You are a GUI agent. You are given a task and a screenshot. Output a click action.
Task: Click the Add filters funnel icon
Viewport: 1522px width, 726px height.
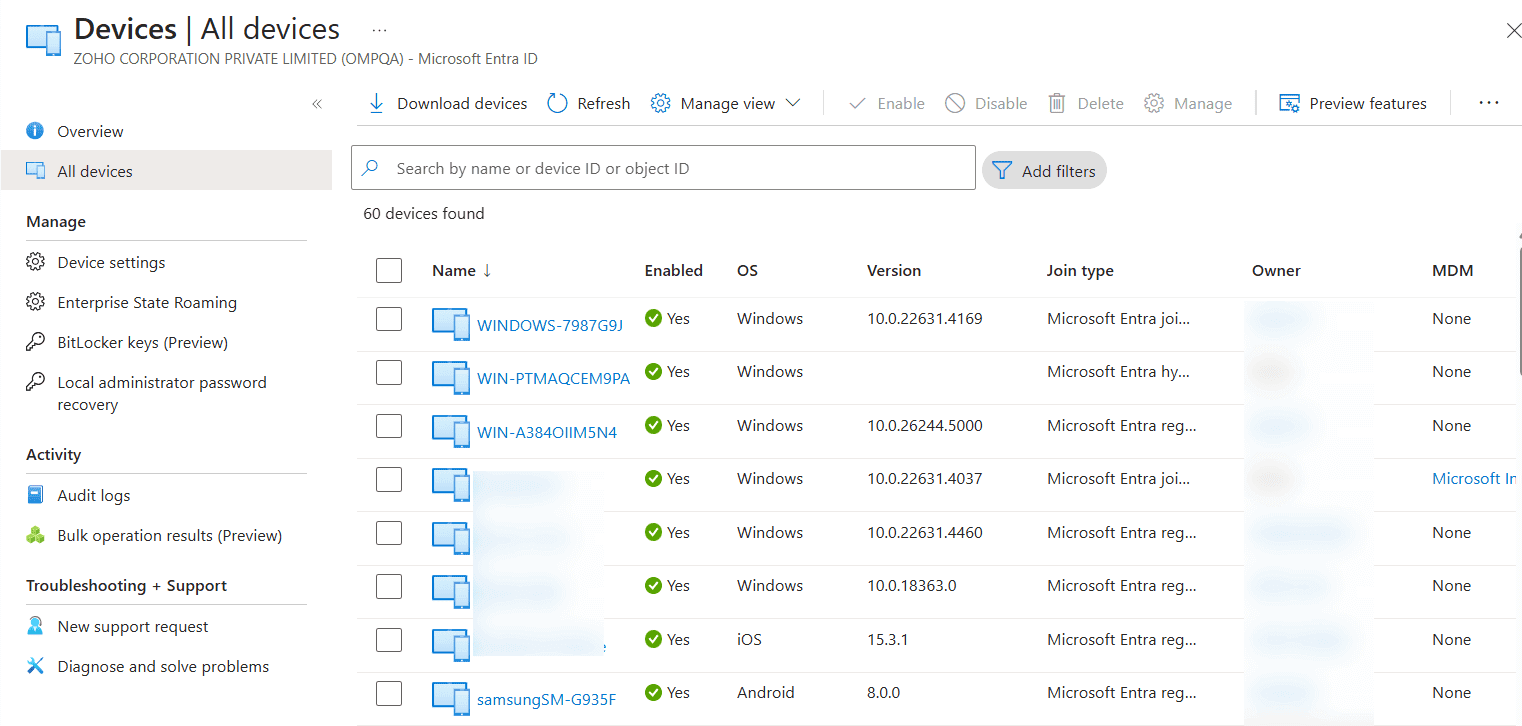click(x=1002, y=171)
